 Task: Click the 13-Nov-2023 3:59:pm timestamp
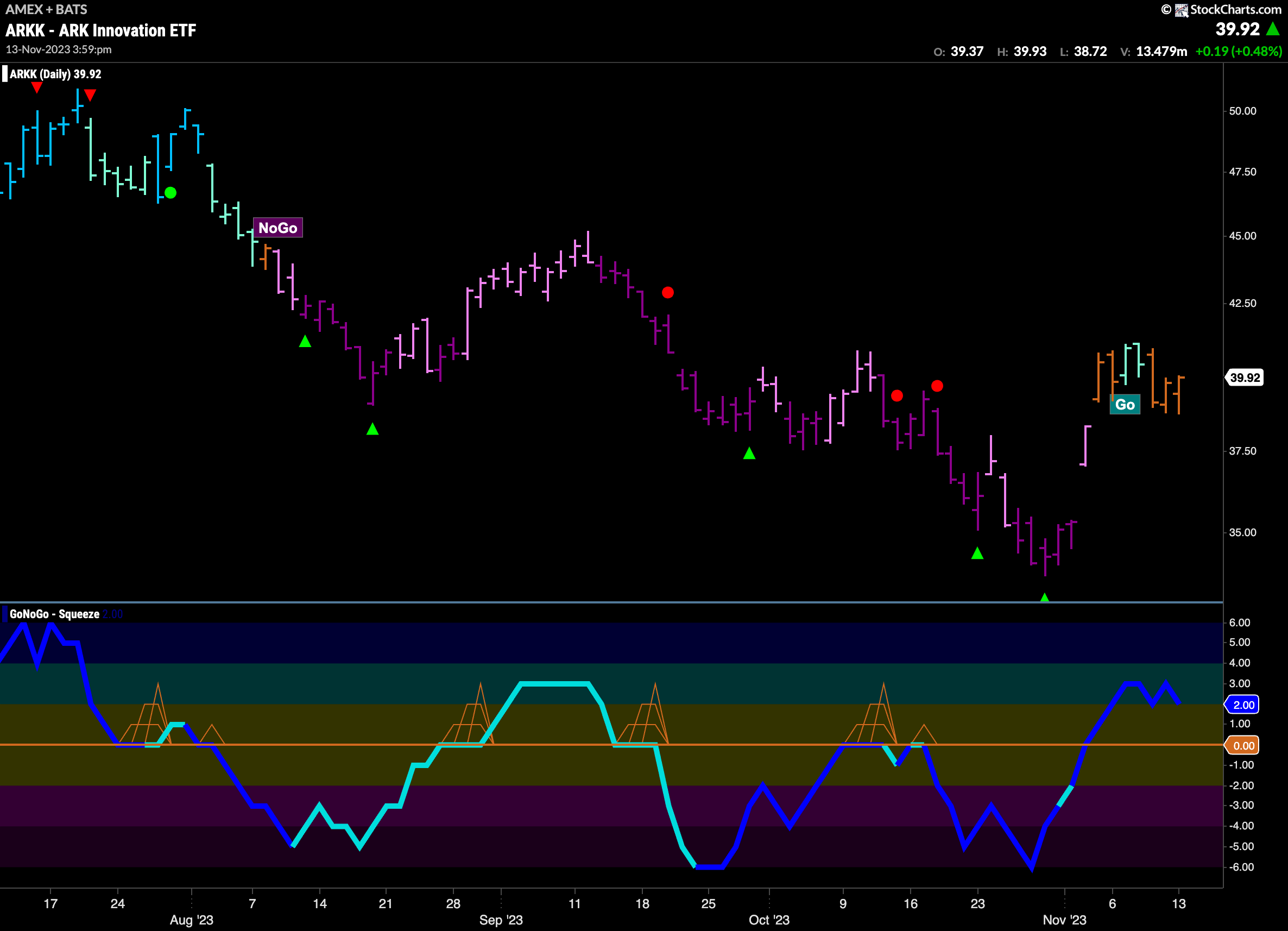[x=59, y=49]
